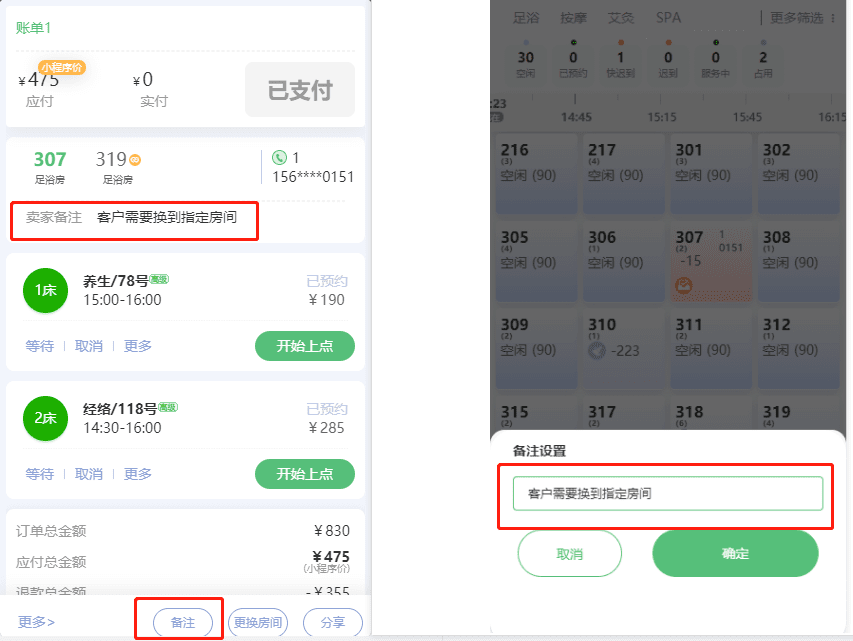Image resolution: width=853 pixels, height=641 pixels.
Task: Select room tile 308
Action: (799, 262)
